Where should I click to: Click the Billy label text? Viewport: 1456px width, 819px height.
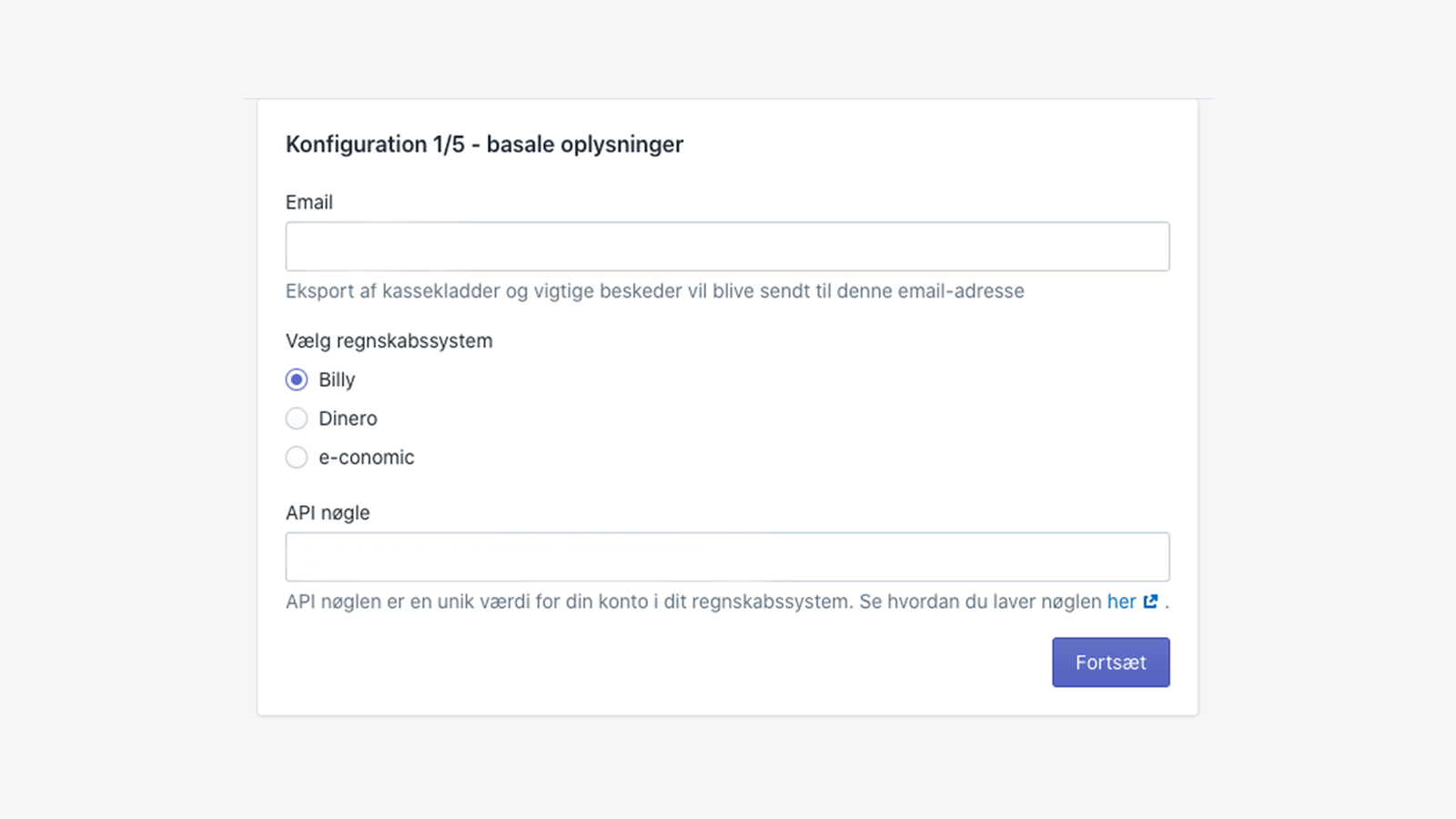(336, 379)
